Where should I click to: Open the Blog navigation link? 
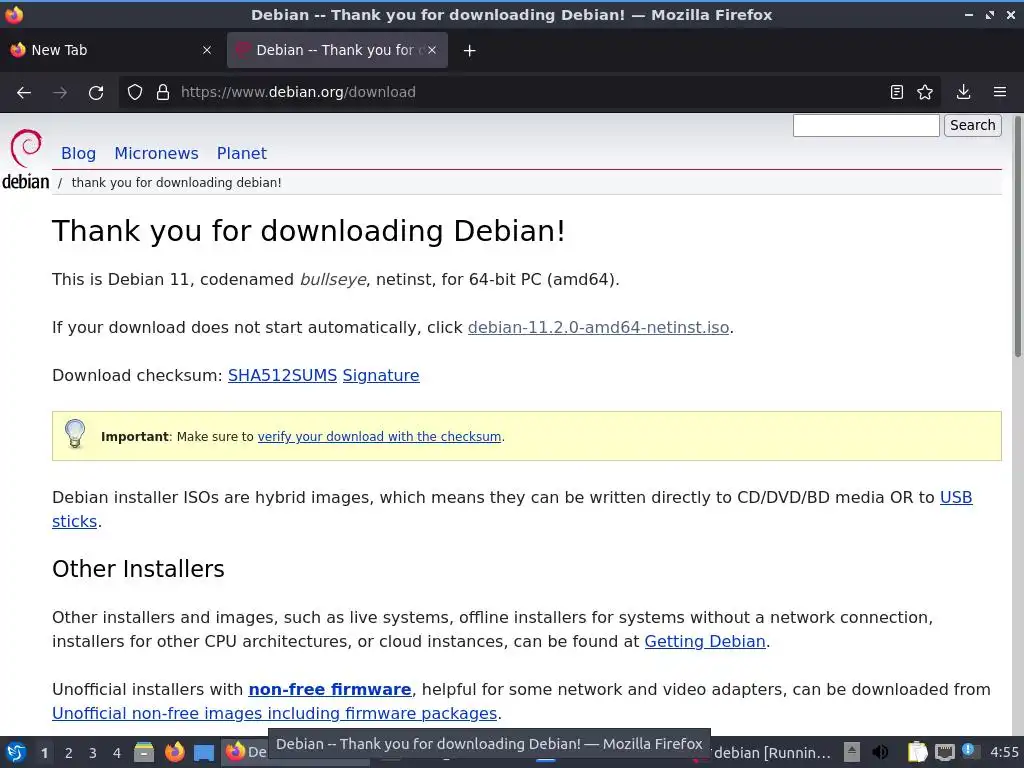coord(78,153)
